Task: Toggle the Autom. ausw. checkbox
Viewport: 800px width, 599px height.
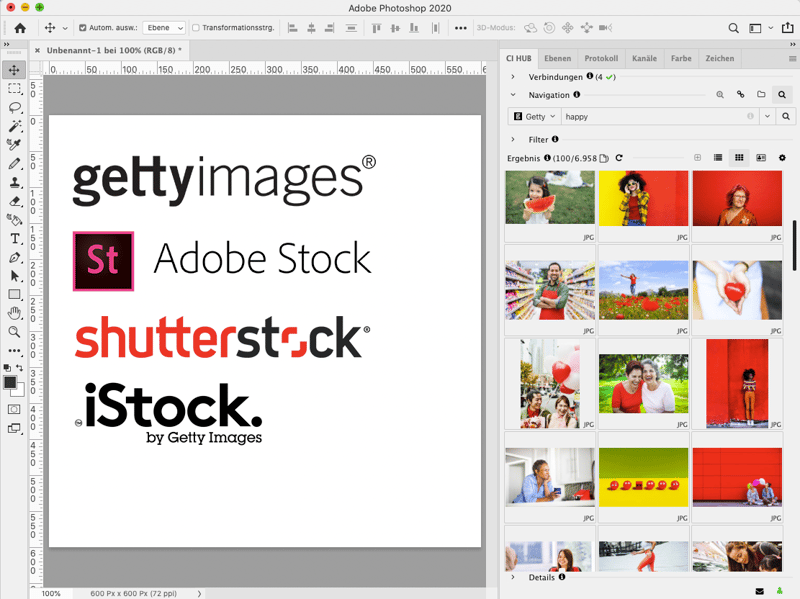Action: [x=83, y=28]
